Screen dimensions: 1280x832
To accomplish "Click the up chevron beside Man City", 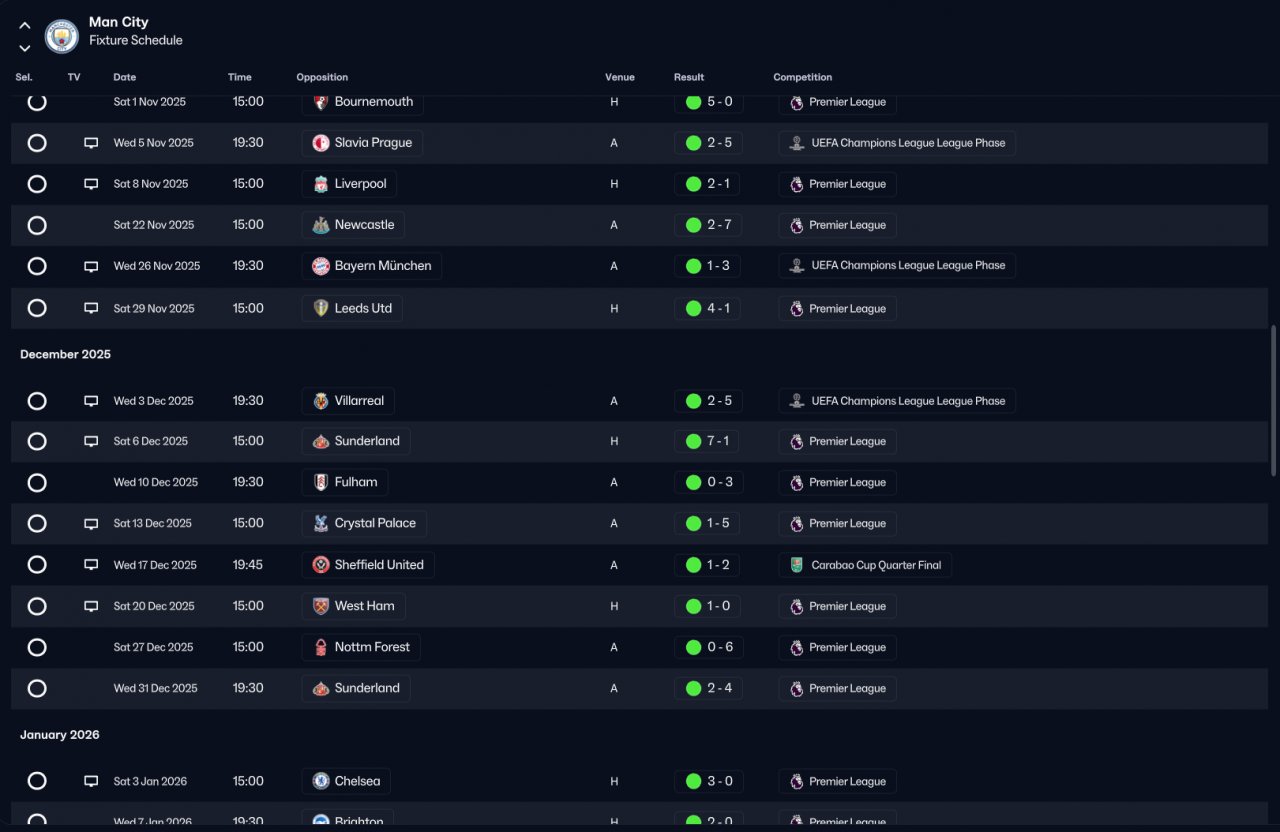I will pyautogui.click(x=25, y=26).
